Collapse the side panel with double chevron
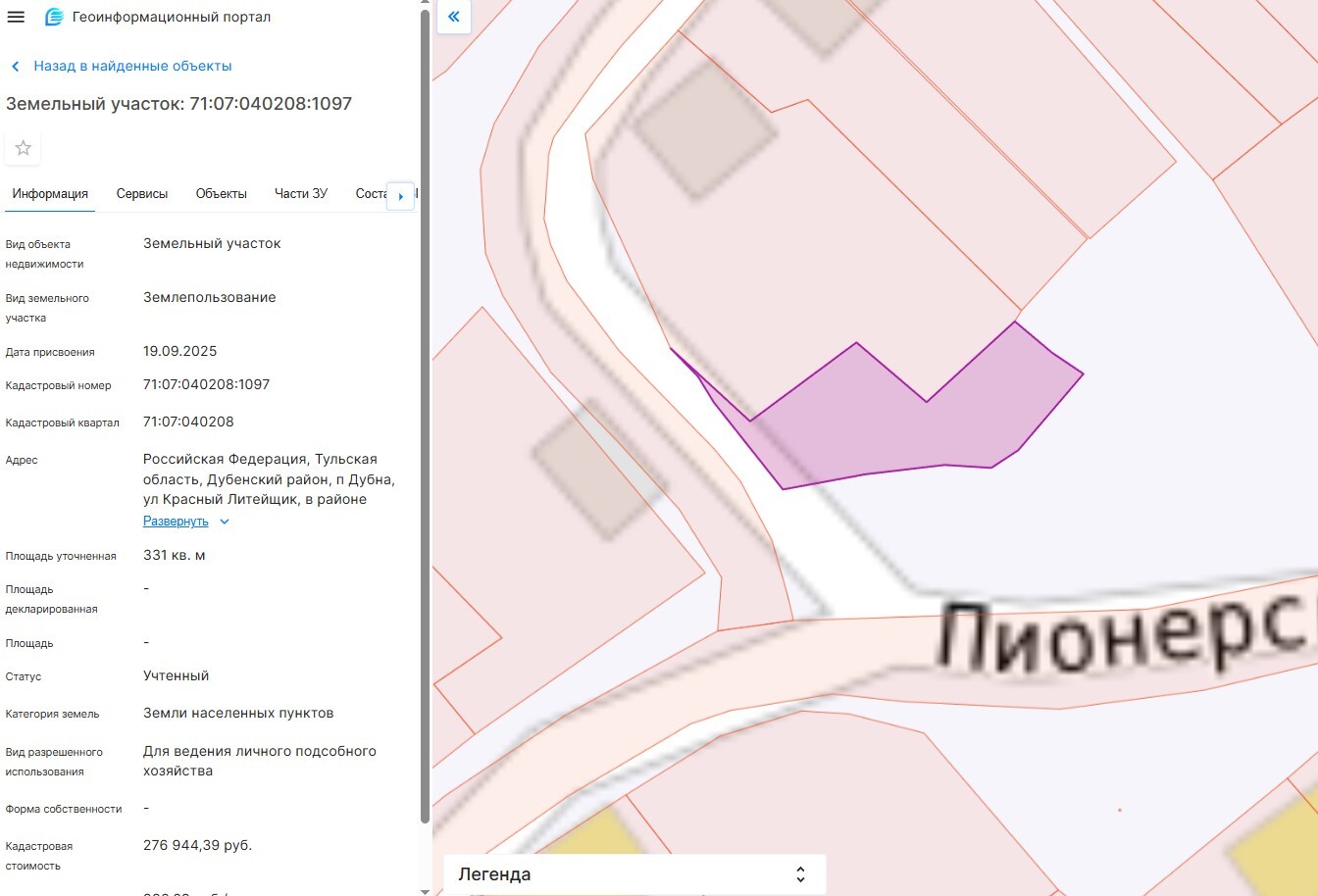 tap(454, 17)
